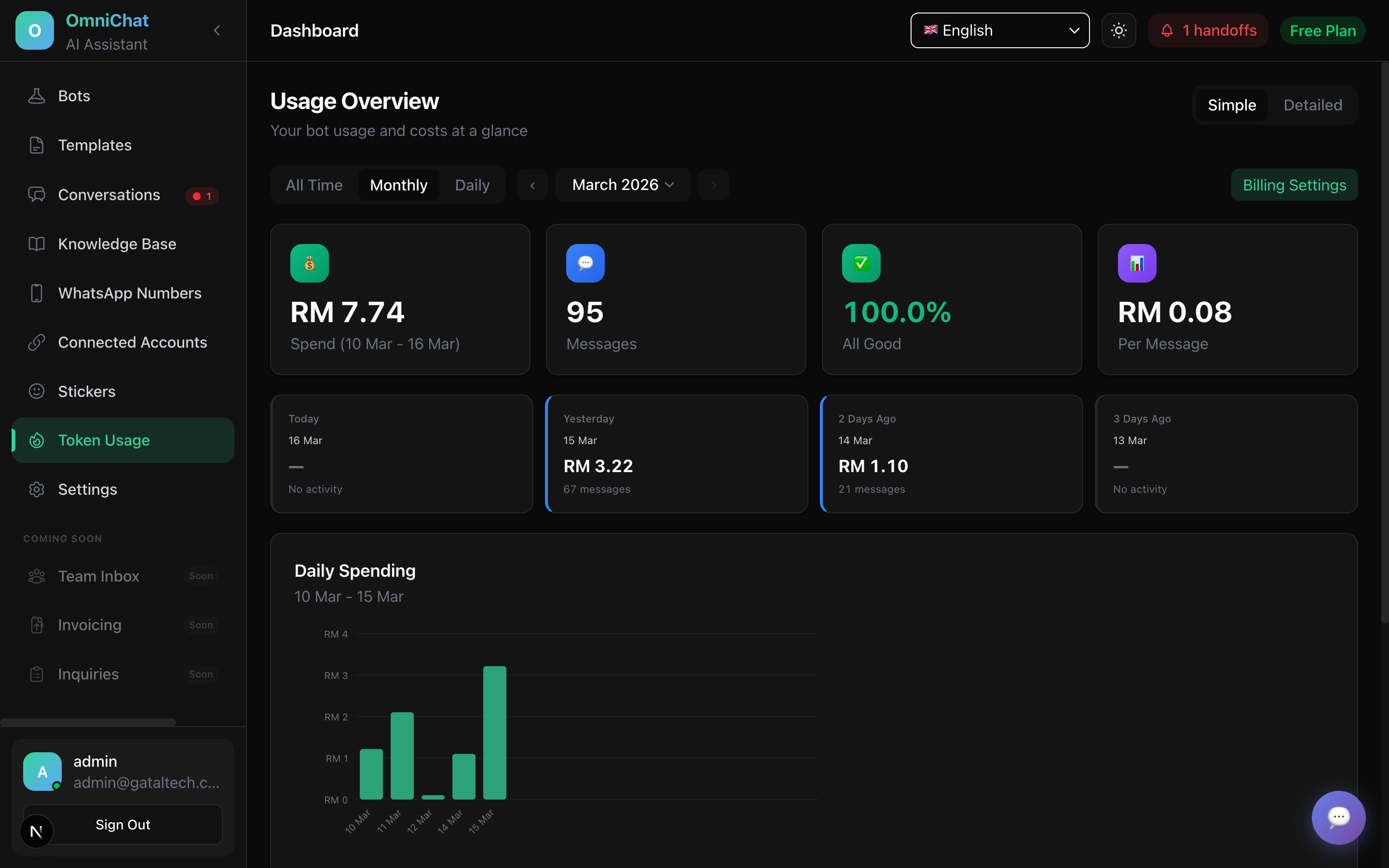The image size is (1389, 868).
Task: Click the Conversations chat icon
Action: pyautogui.click(x=37, y=194)
